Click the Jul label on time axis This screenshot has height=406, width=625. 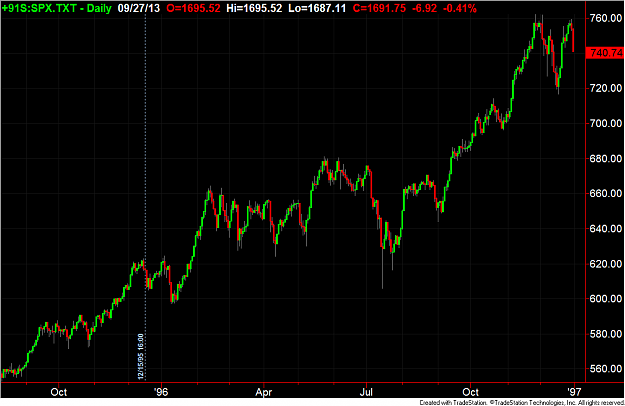pos(366,392)
